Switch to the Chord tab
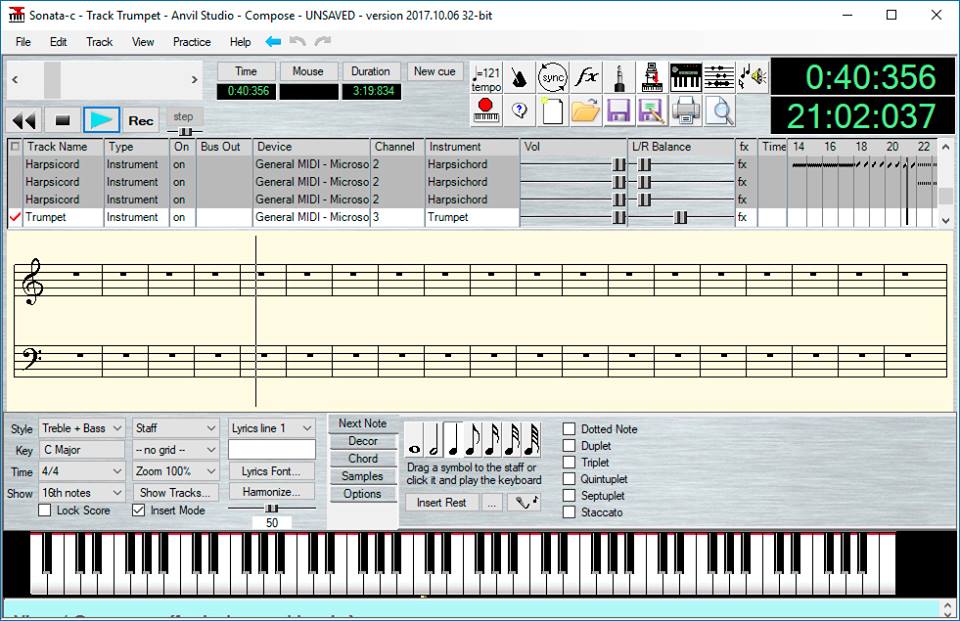 (x=363, y=456)
